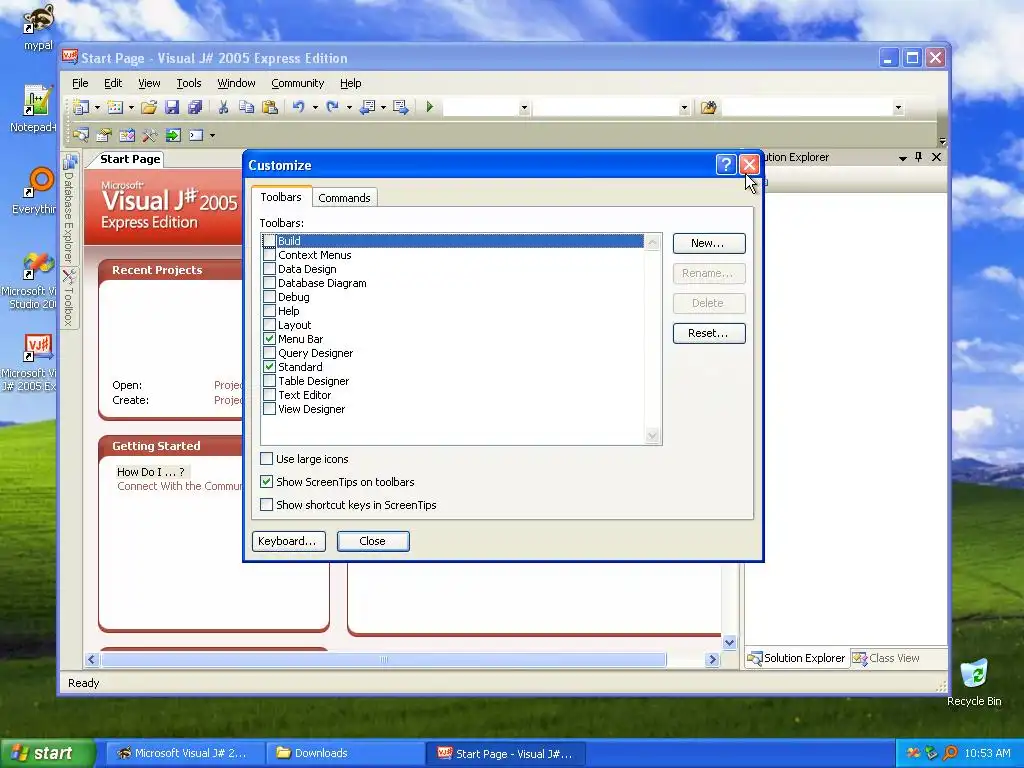Click the New... button in Customize

709,243
